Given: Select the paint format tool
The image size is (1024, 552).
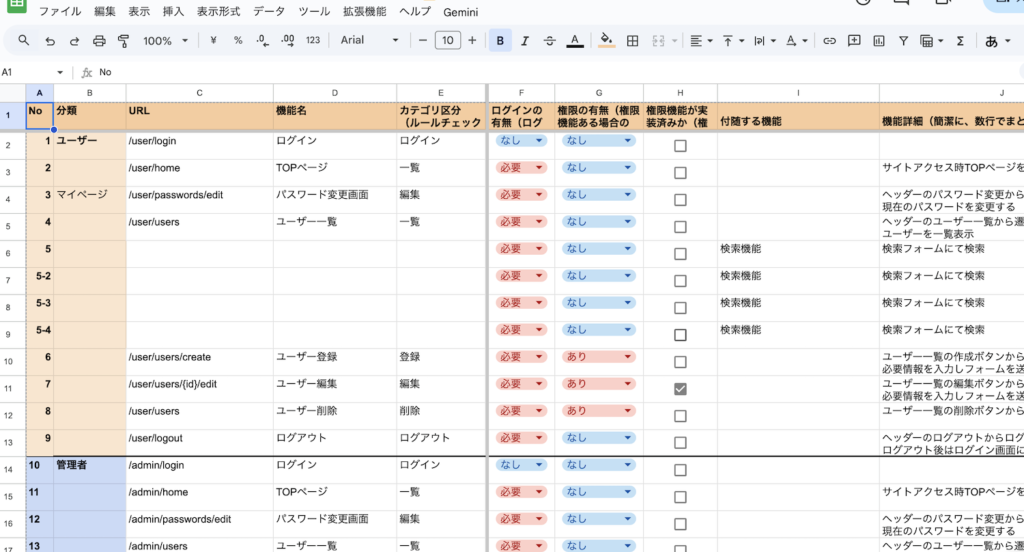Looking at the screenshot, I should pos(124,41).
